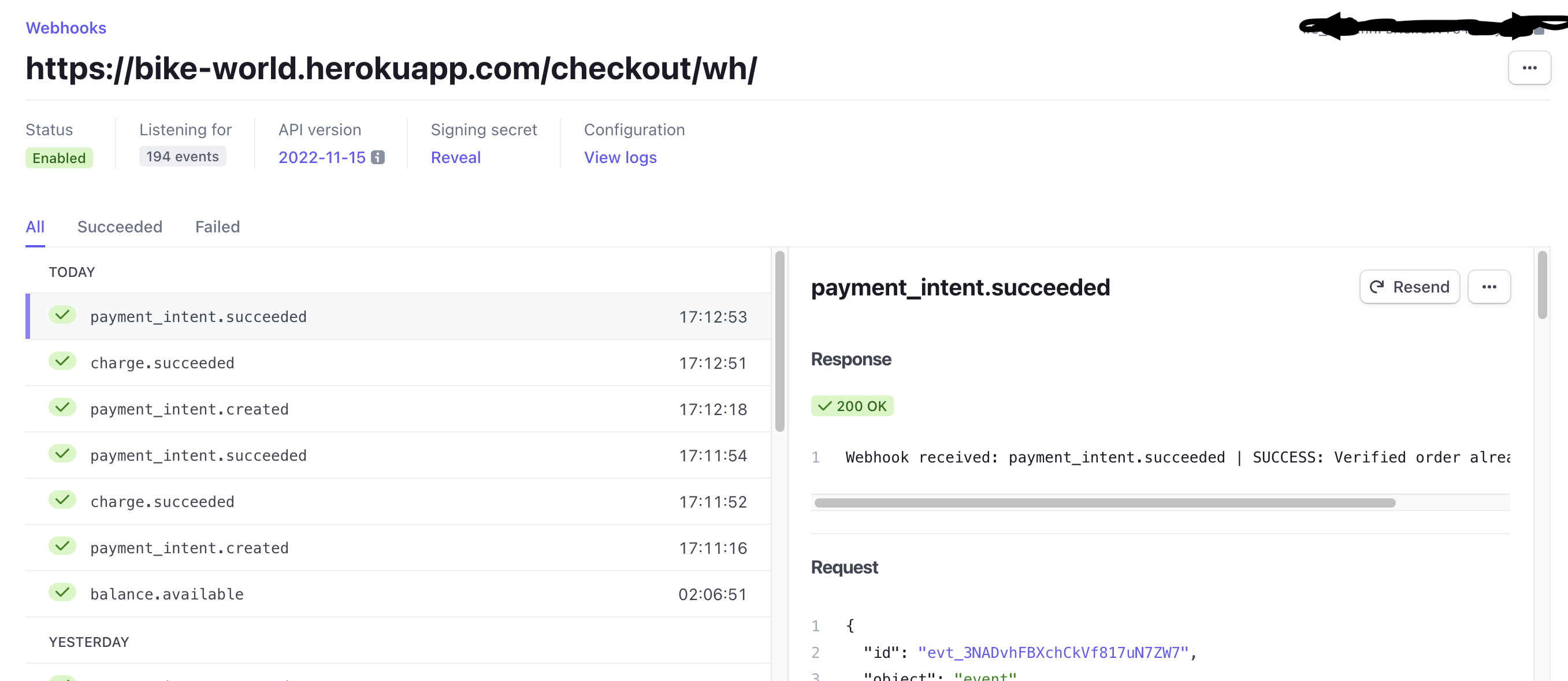Select charge.succeeded event at 17:11:52
The height and width of the screenshot is (681, 1568).
(x=398, y=501)
